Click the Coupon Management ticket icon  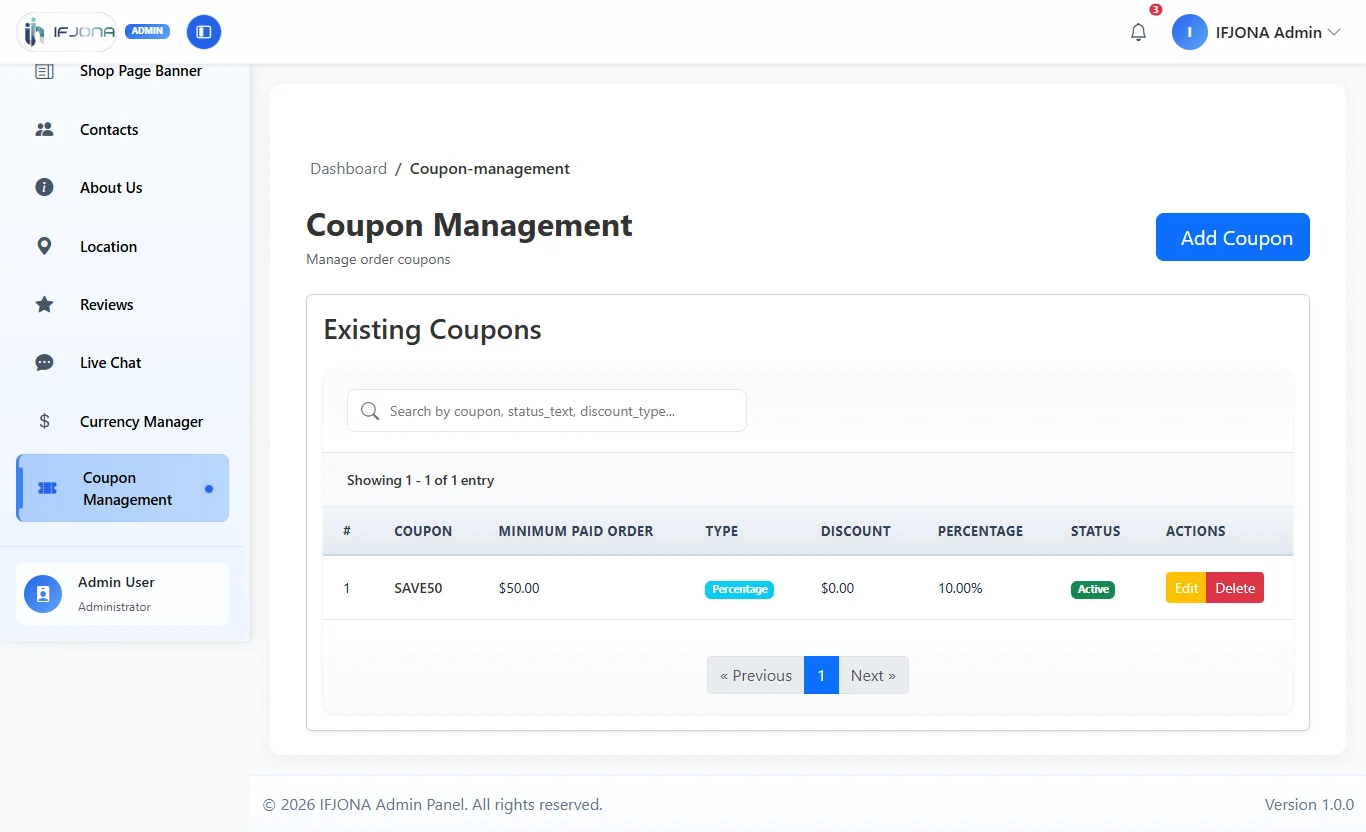pos(47,488)
